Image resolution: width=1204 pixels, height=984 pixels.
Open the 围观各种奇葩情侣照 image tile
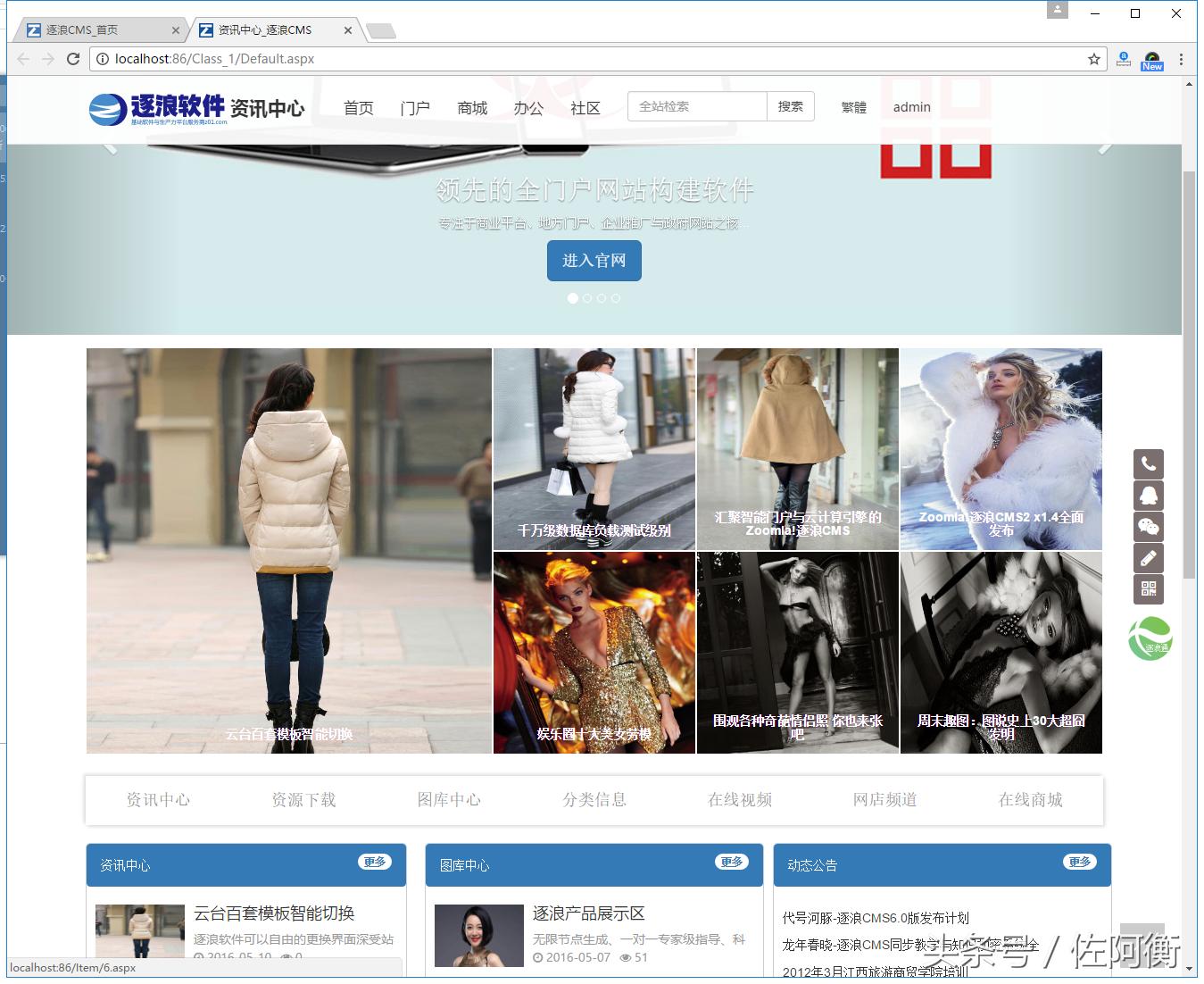tap(798, 653)
